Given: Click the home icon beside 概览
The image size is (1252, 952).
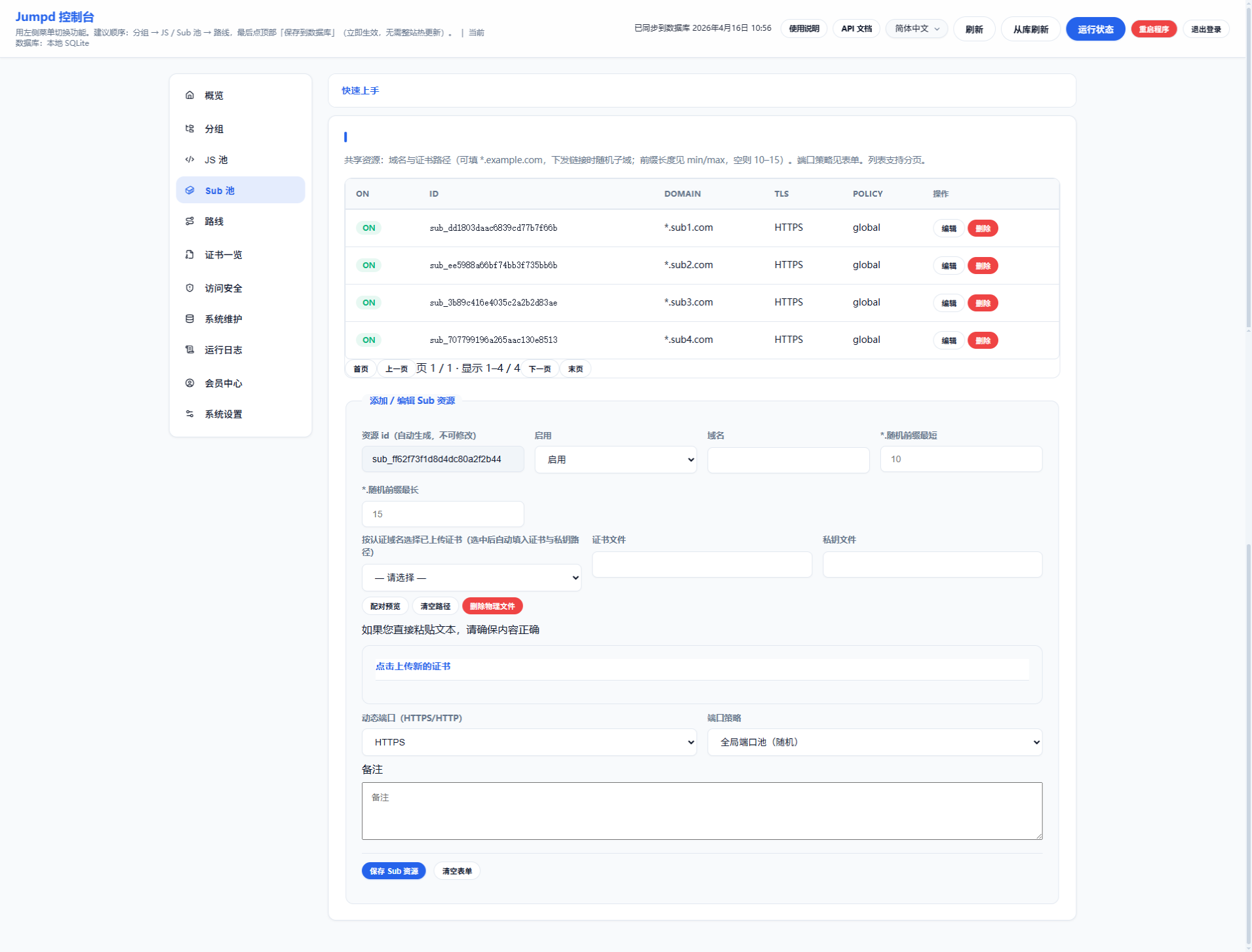Looking at the screenshot, I should [189, 95].
